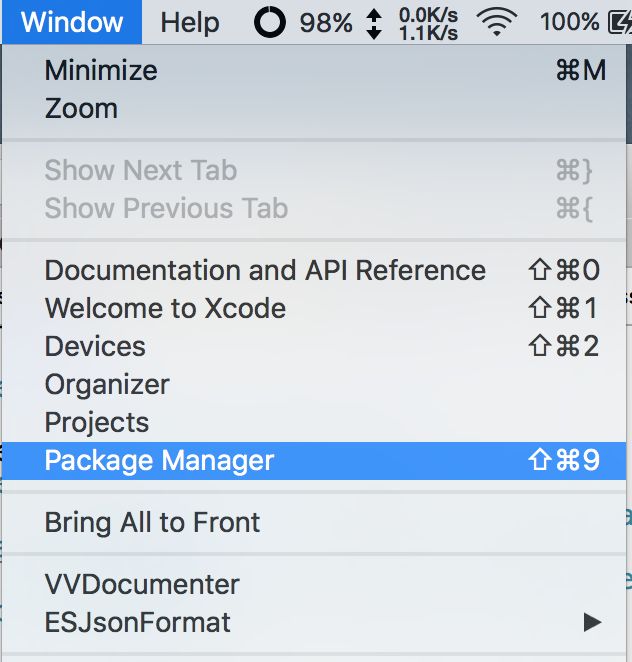Open the Wi-Fi status icon
Viewport: 632px width, 662px height.
[x=497, y=22]
